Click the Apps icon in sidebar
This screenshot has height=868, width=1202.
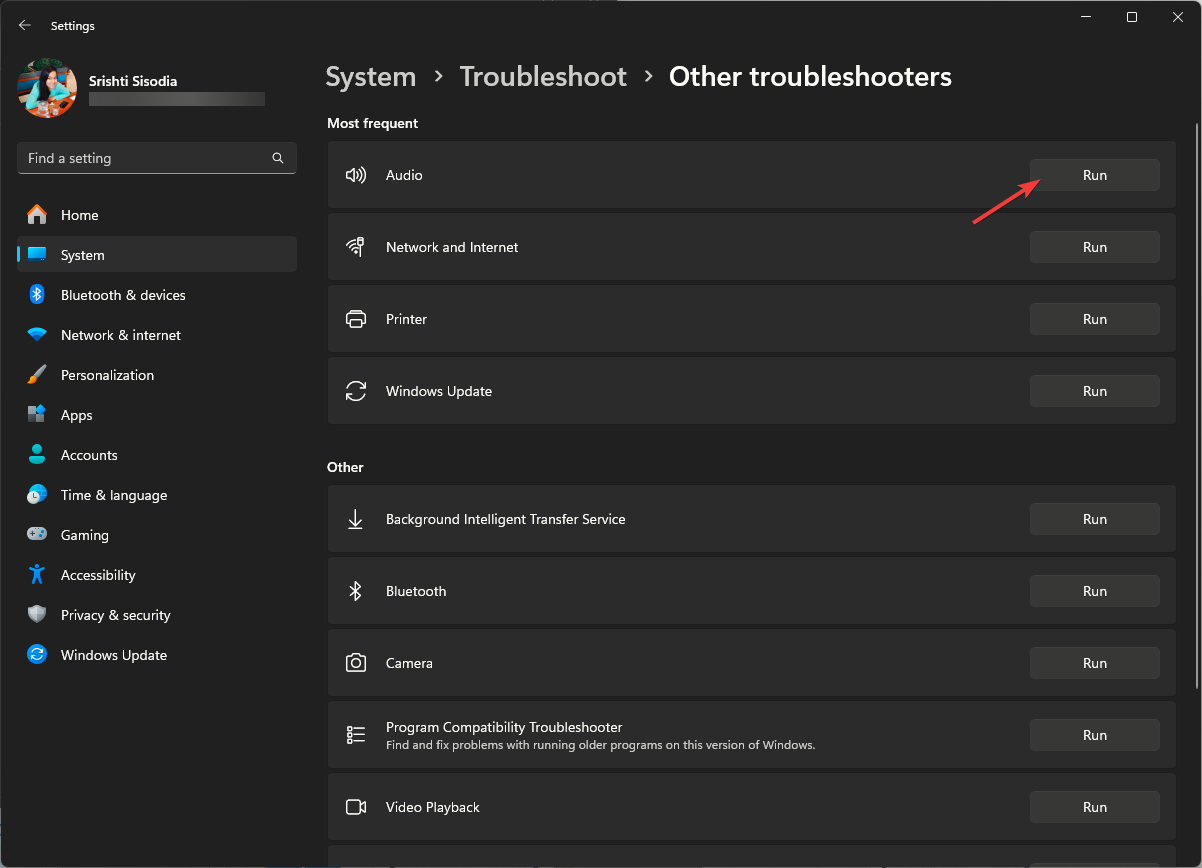(x=37, y=415)
